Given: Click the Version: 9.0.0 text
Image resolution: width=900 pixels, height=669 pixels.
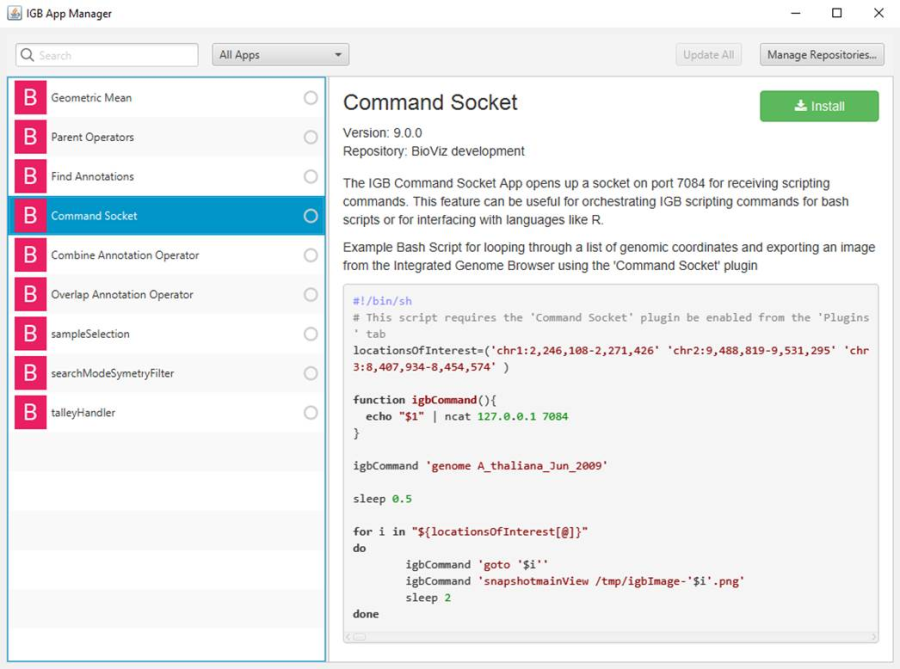Looking at the screenshot, I should (x=382, y=133).
